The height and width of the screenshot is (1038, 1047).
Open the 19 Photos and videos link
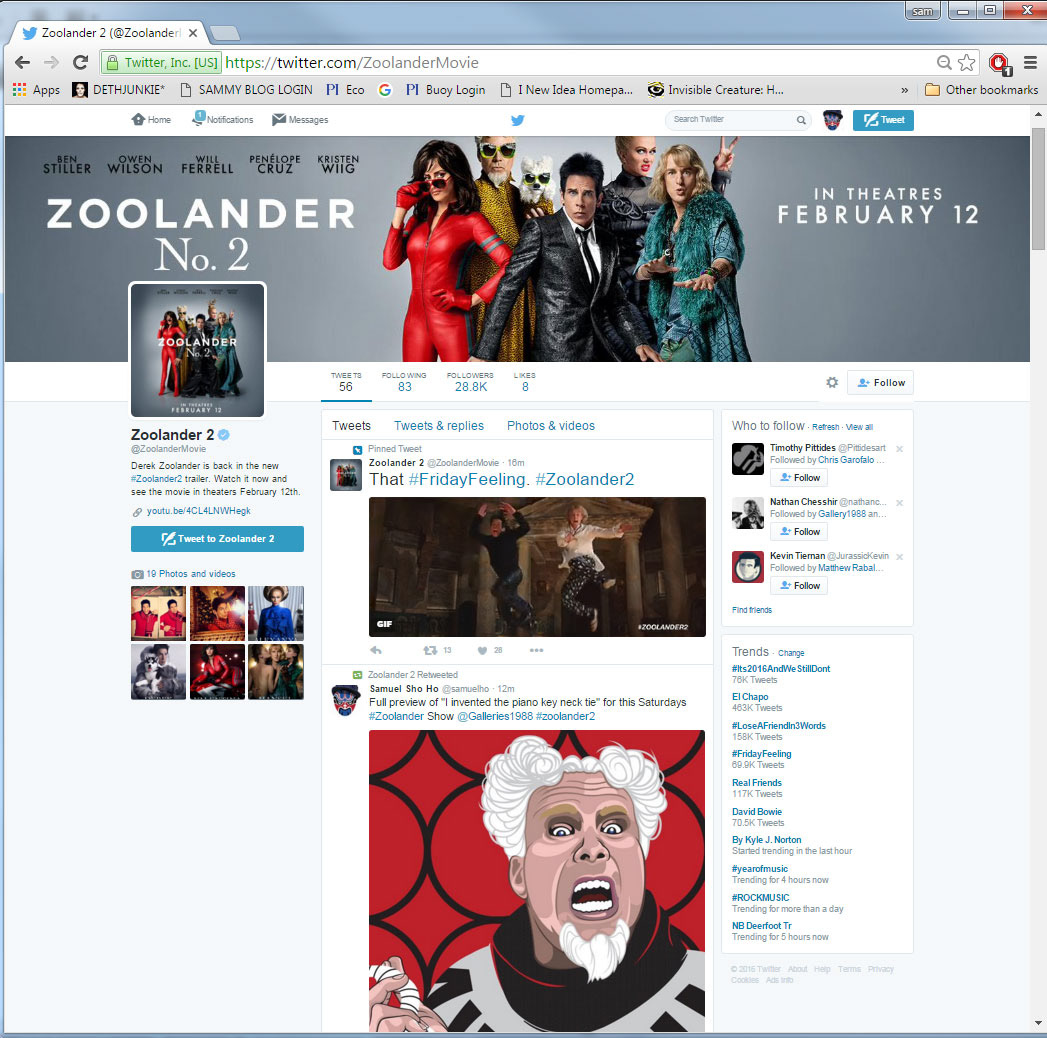coord(190,574)
